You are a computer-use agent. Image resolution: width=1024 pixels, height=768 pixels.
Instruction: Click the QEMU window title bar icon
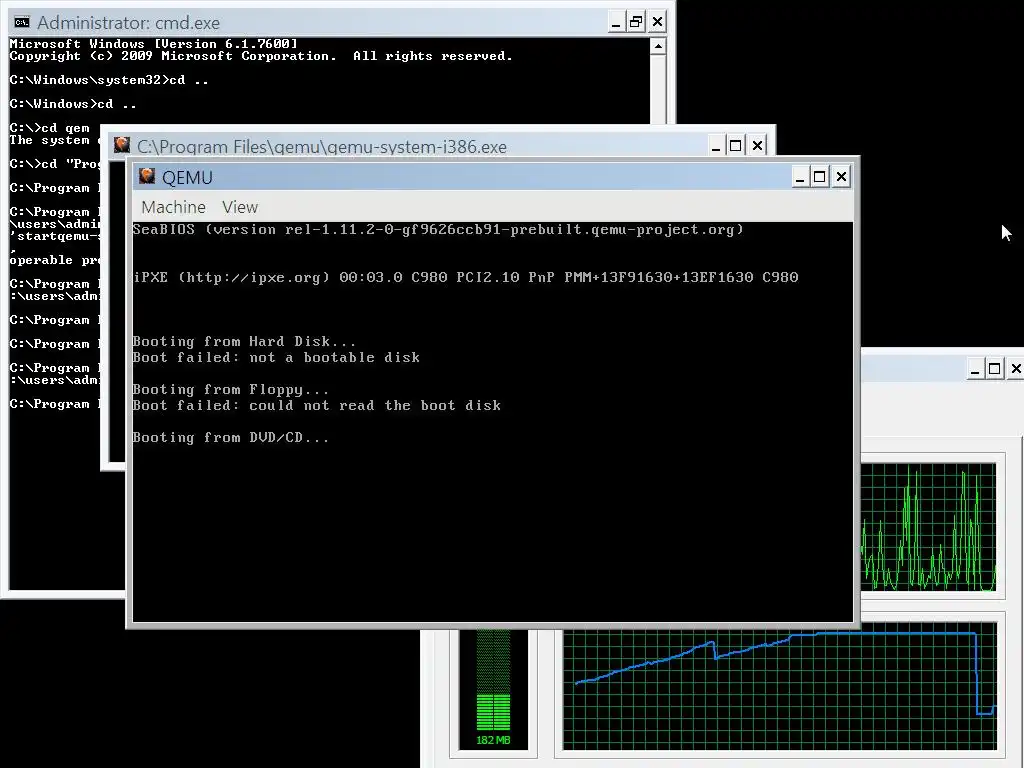(147, 176)
